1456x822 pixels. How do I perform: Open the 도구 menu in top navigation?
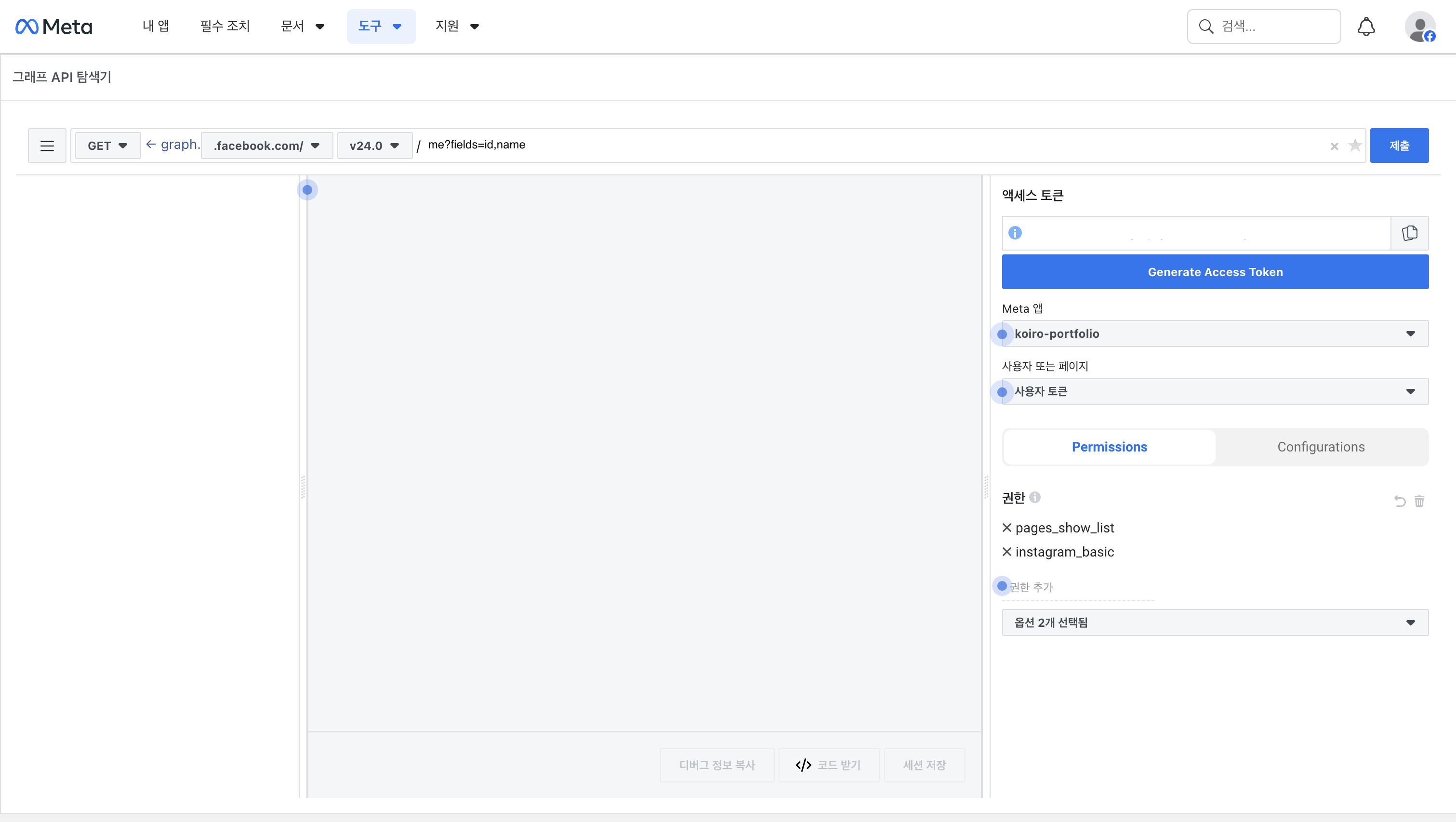(x=381, y=27)
